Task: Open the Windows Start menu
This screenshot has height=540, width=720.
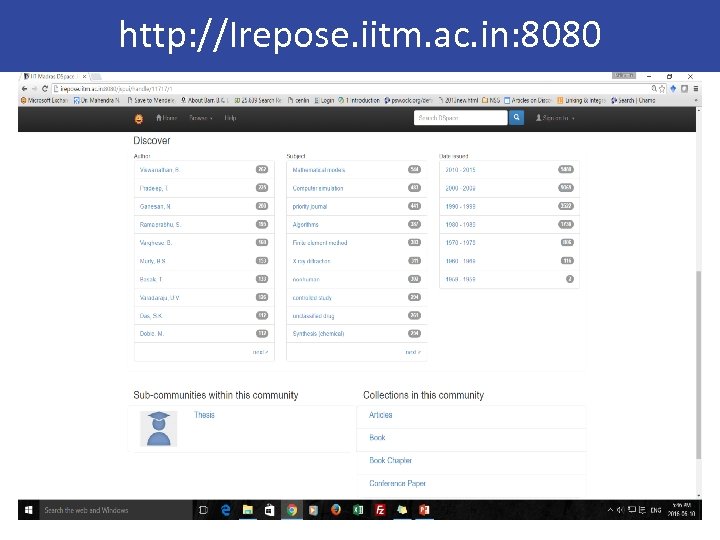Action: tap(28, 510)
